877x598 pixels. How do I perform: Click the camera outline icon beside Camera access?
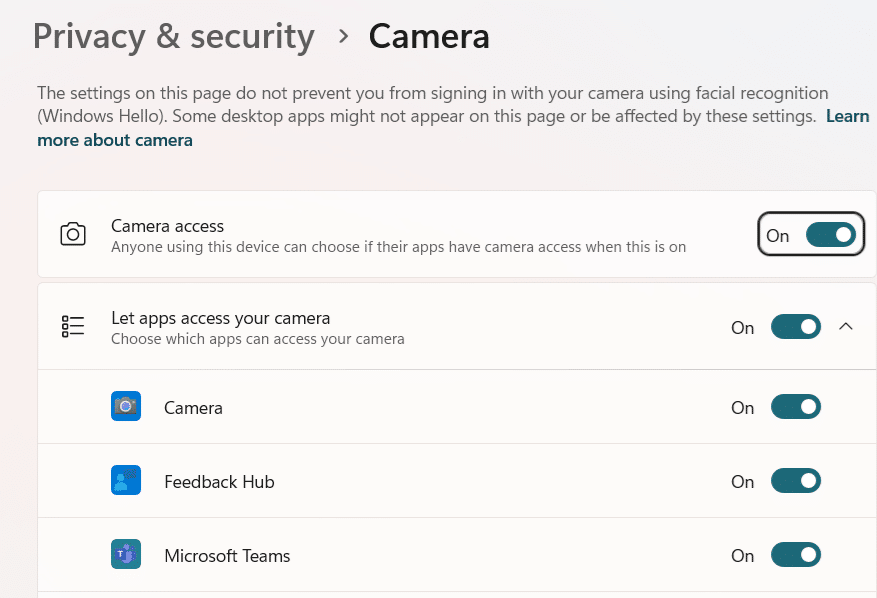[73, 235]
